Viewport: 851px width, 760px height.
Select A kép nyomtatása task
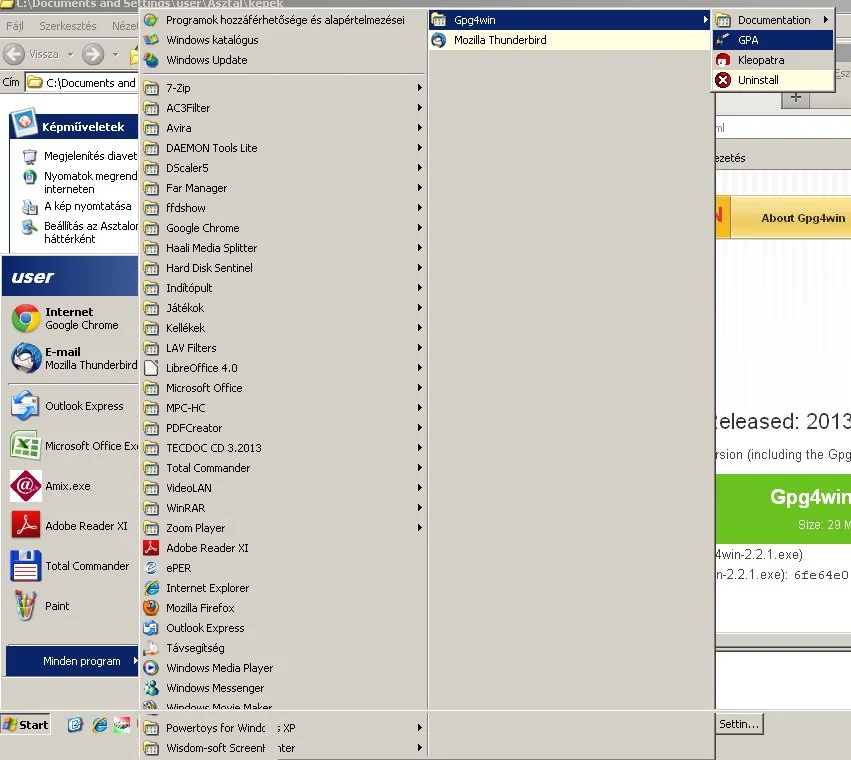point(77,206)
